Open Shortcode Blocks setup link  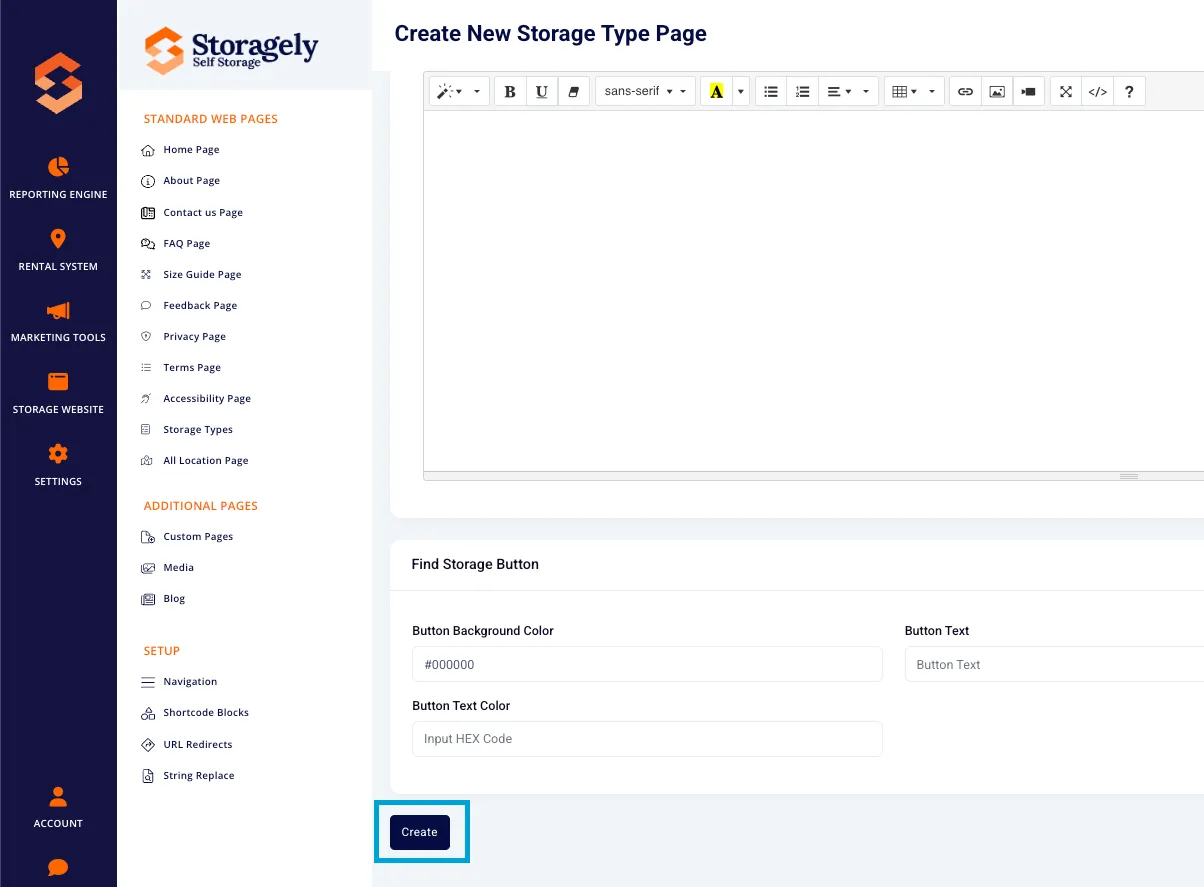click(x=195, y=713)
